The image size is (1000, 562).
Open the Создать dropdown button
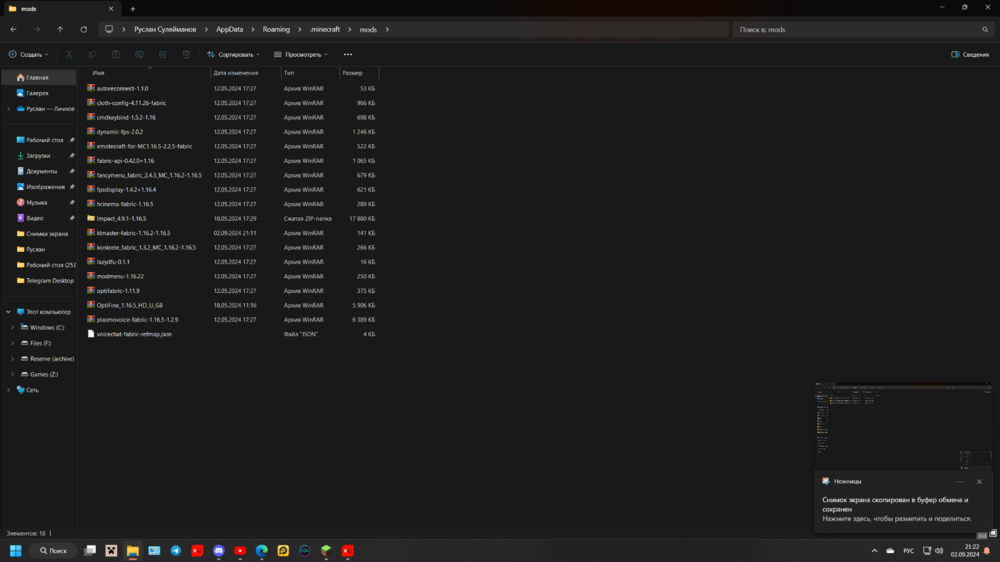coord(29,55)
